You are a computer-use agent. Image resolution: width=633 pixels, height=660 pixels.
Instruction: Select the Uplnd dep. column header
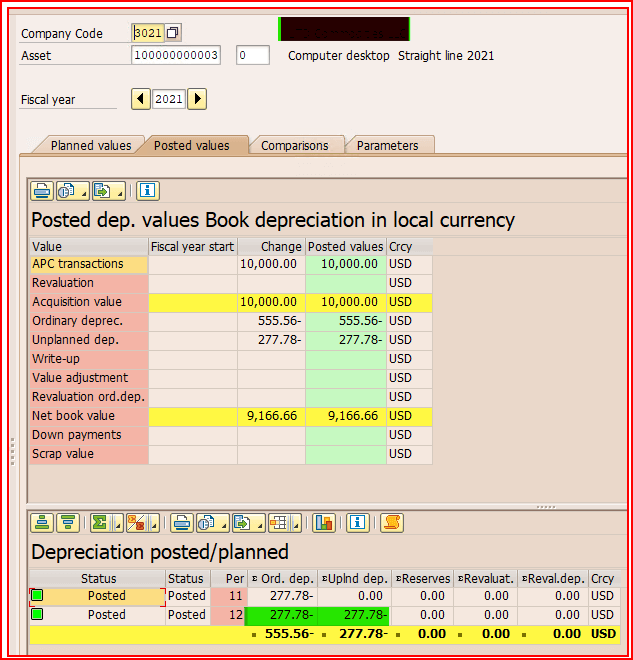[354, 579]
